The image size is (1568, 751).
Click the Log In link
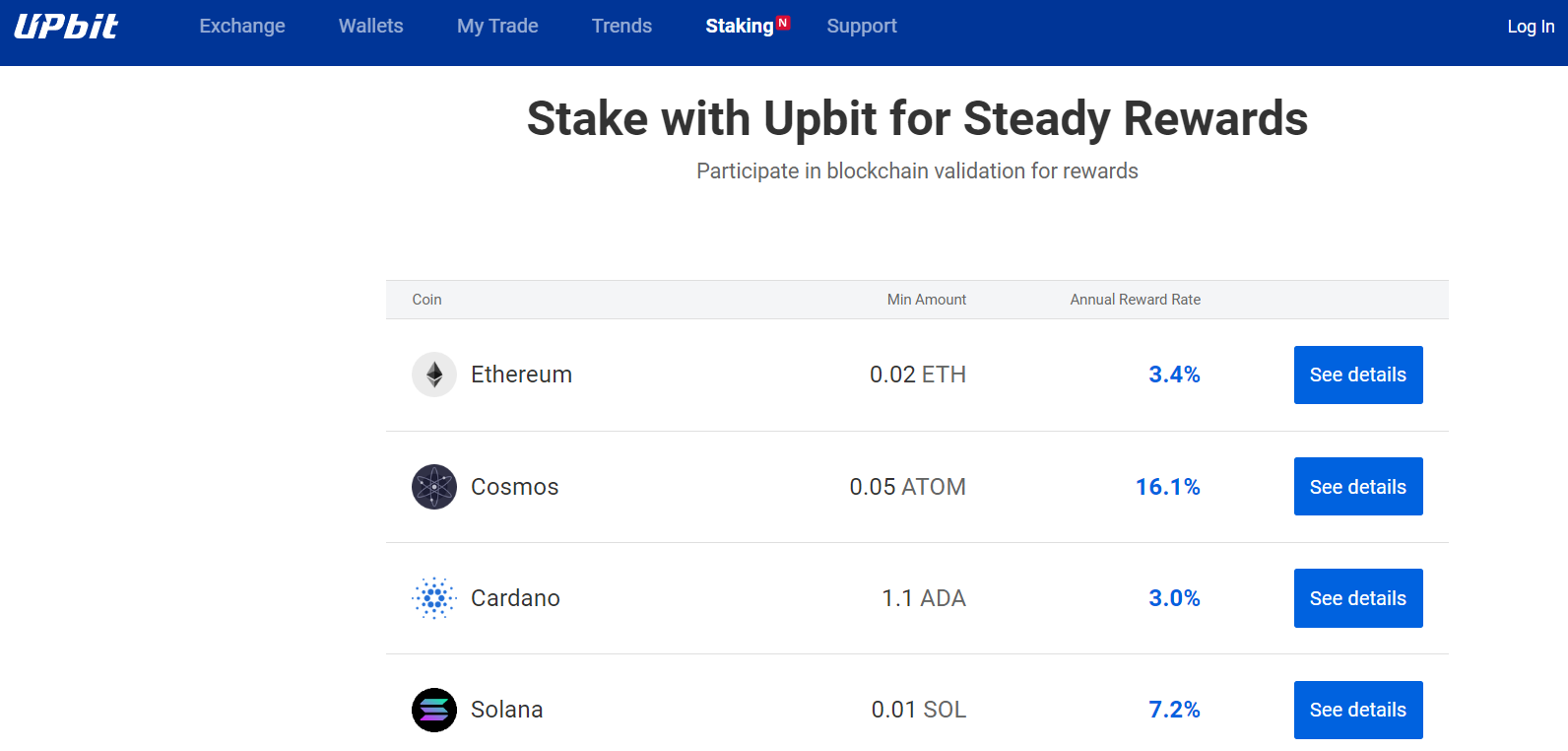[x=1531, y=27]
